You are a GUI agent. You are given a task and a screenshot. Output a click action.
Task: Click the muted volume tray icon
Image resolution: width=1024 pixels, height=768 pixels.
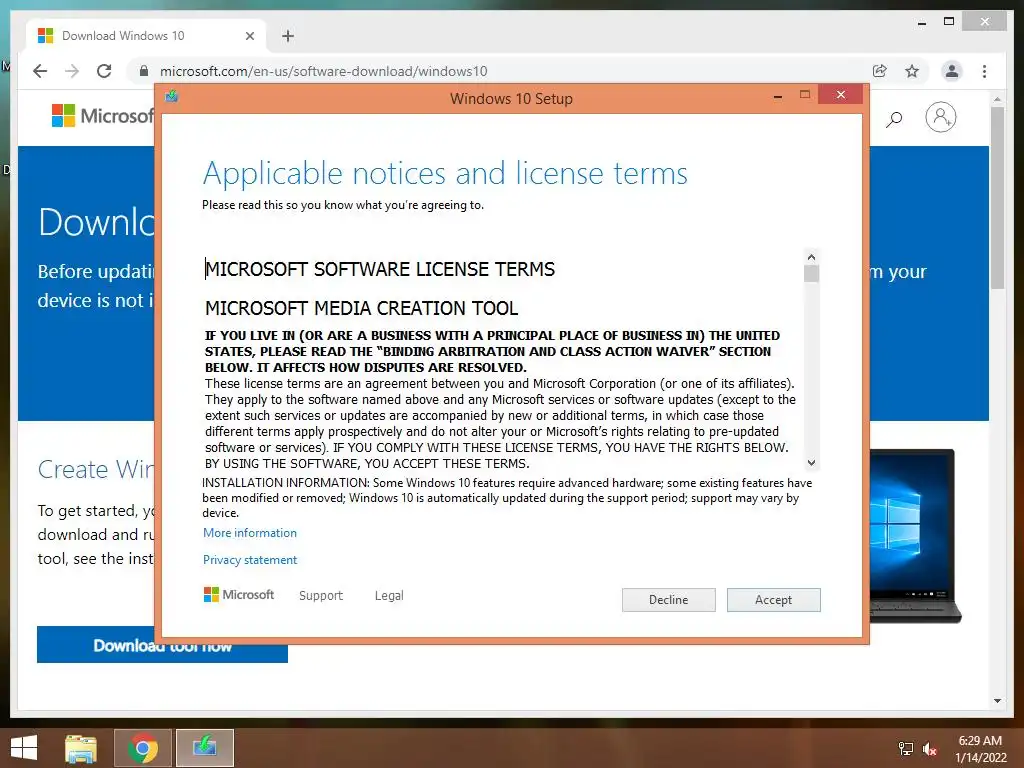pos(930,749)
